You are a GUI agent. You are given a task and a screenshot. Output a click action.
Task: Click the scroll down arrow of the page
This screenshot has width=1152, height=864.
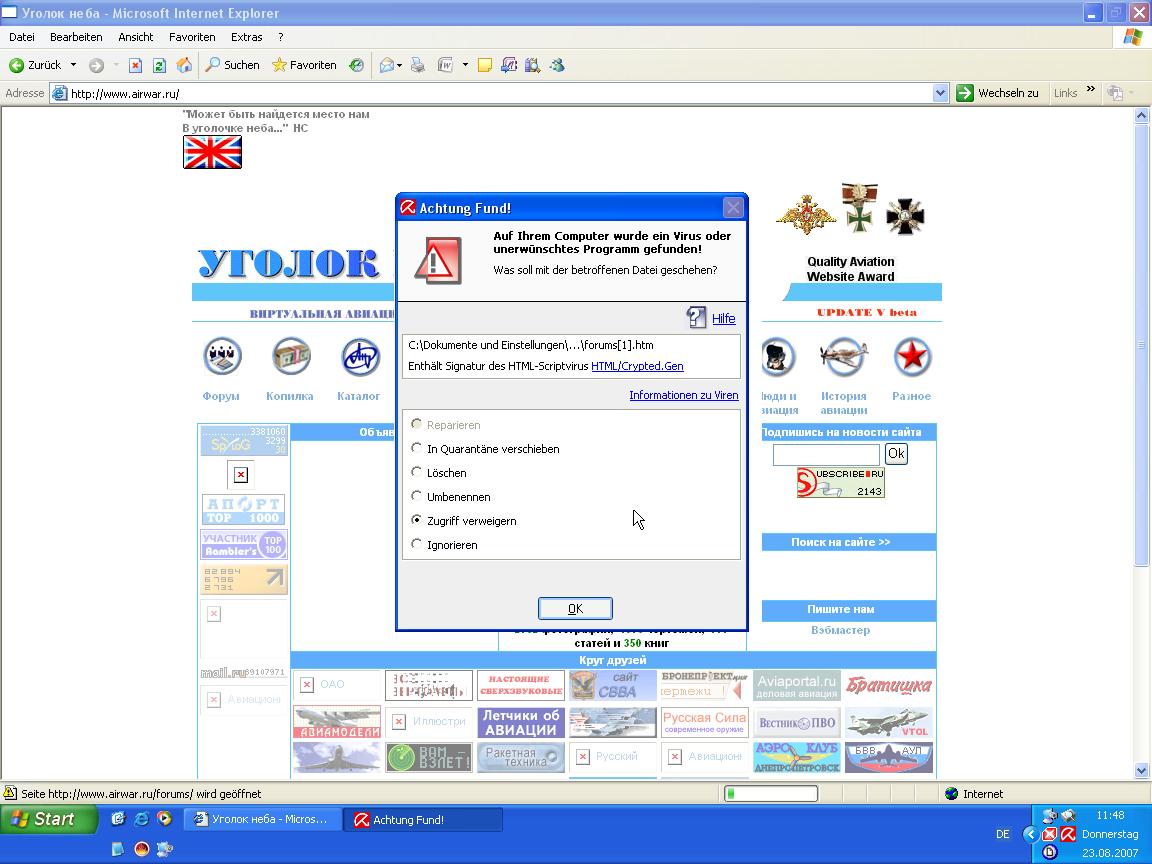tap(1141, 771)
